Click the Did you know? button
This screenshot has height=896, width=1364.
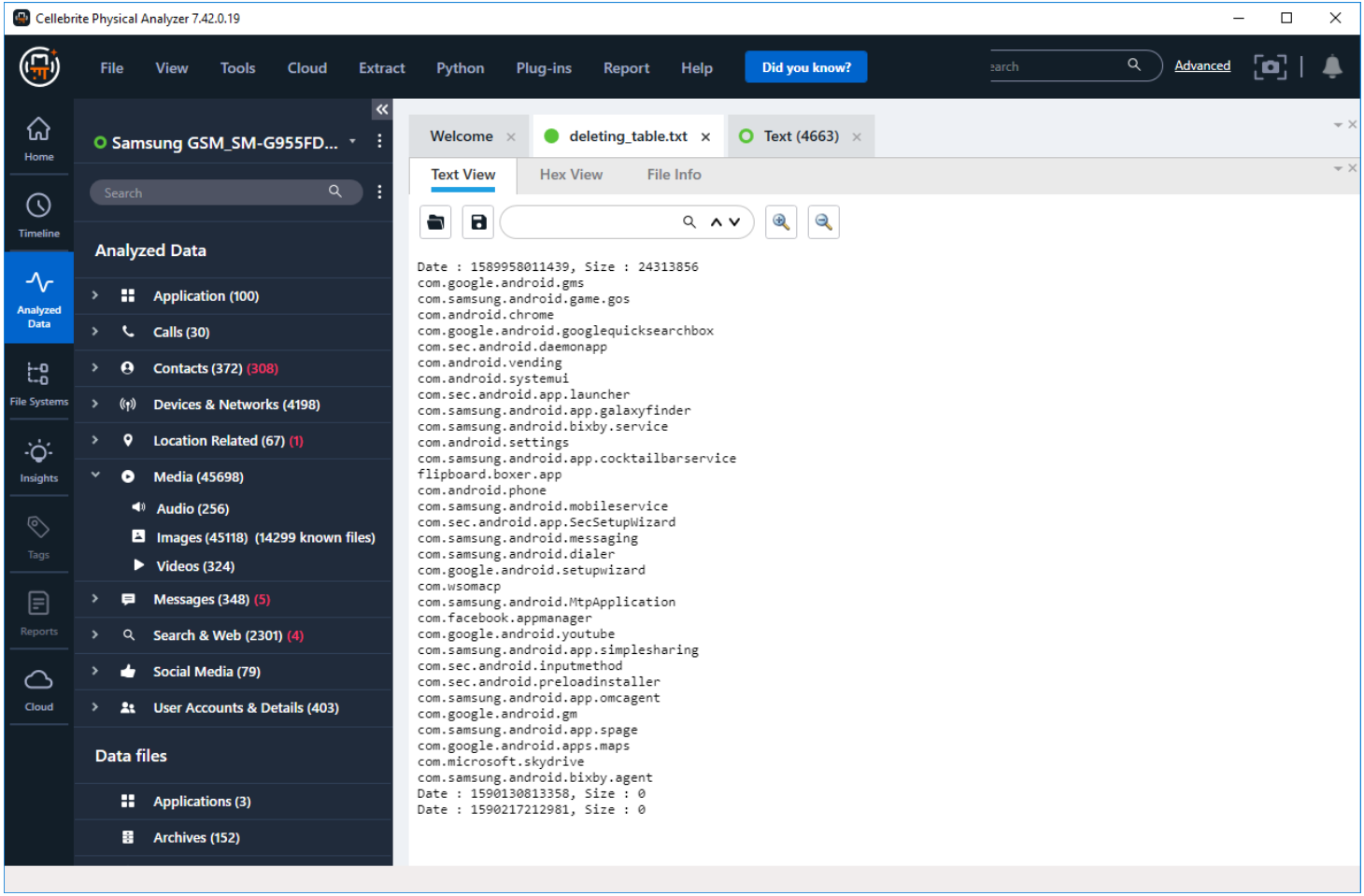pos(806,66)
